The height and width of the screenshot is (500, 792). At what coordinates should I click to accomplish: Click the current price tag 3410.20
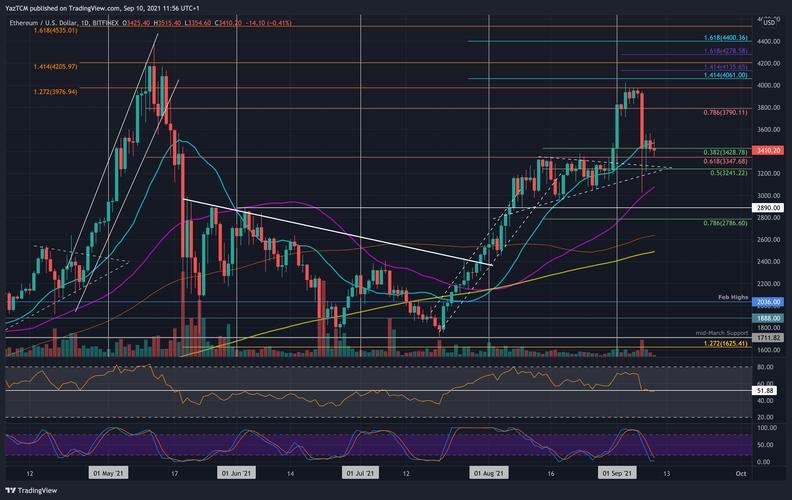[x=770, y=151]
